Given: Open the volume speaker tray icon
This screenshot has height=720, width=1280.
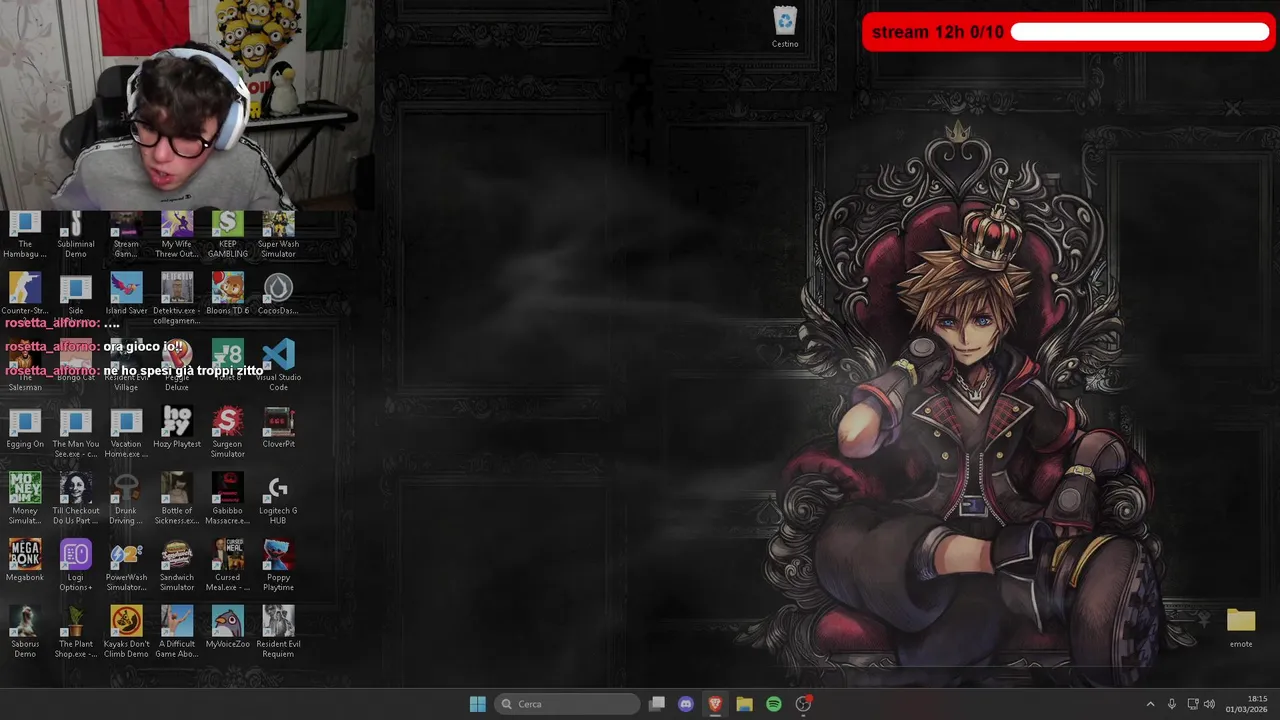Looking at the screenshot, I should [1209, 704].
